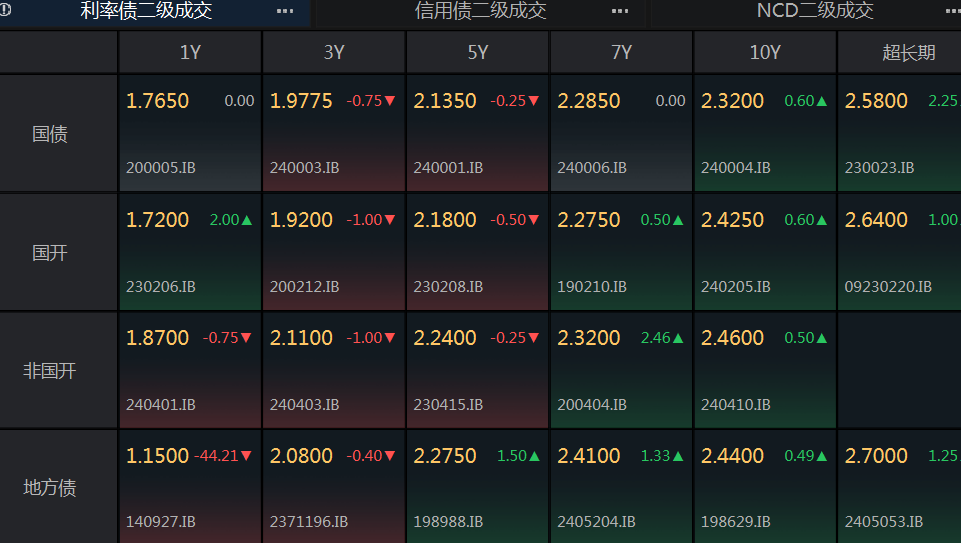Open the 240001.IB bond cell
Screen dimensions: 961x543
click(x=478, y=133)
